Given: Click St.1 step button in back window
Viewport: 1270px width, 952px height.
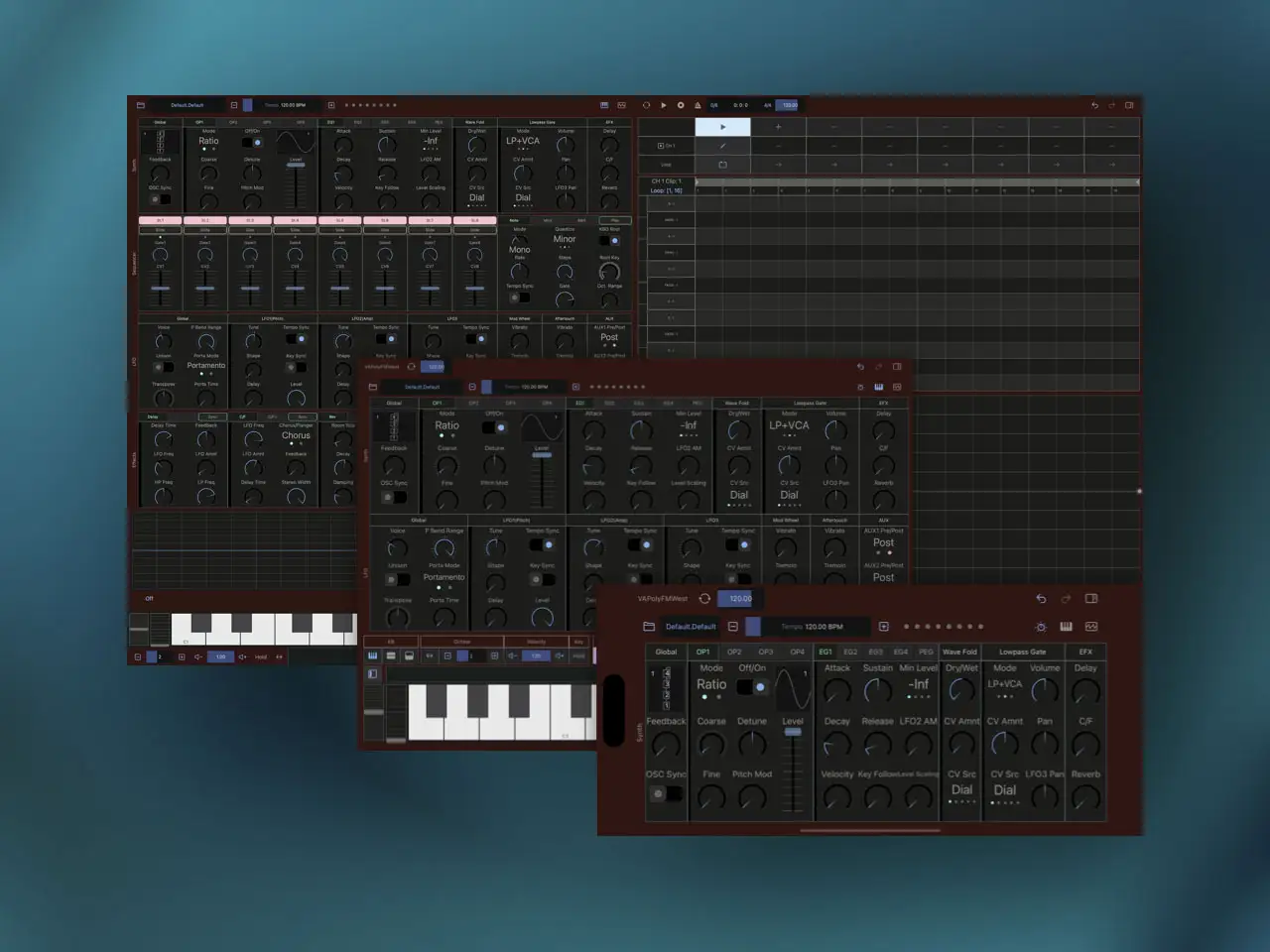Looking at the screenshot, I should click(x=160, y=220).
